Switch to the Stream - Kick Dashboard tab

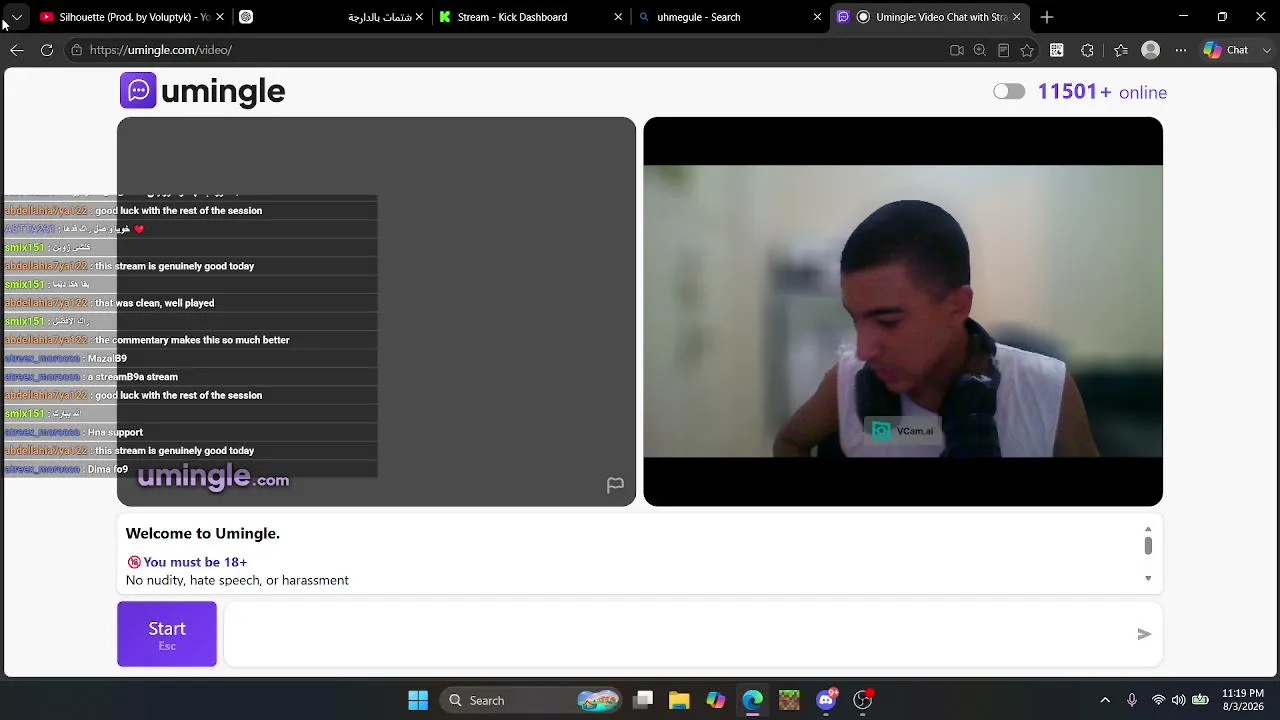click(531, 17)
